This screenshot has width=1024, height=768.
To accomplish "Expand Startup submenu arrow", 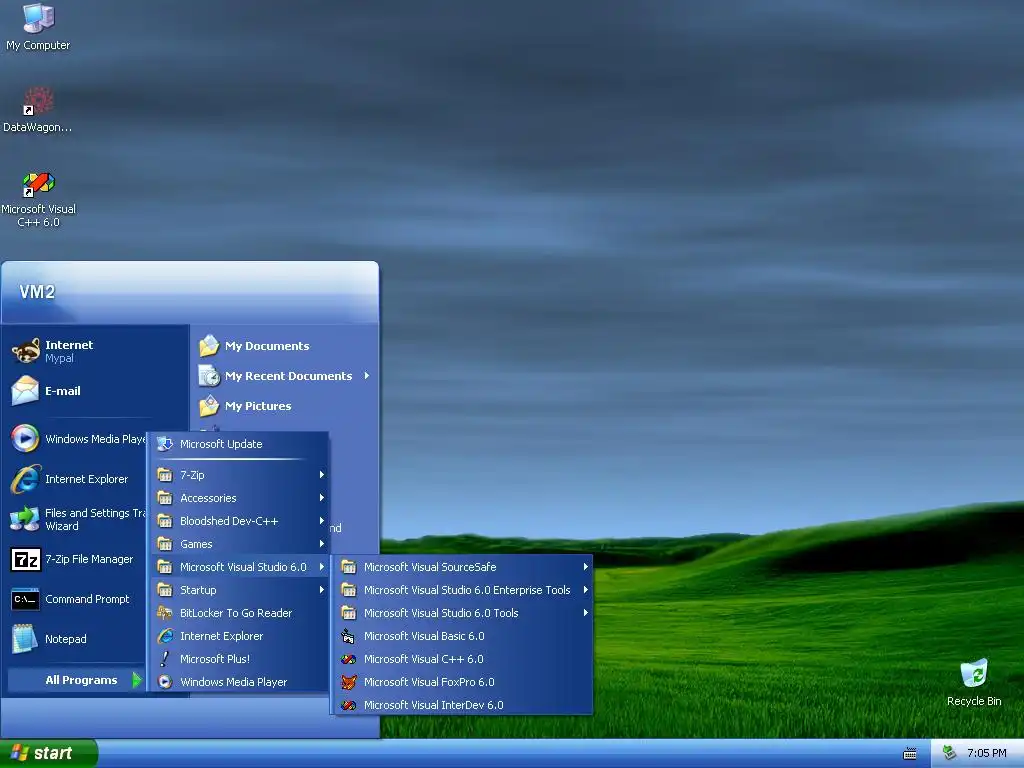I will [321, 590].
